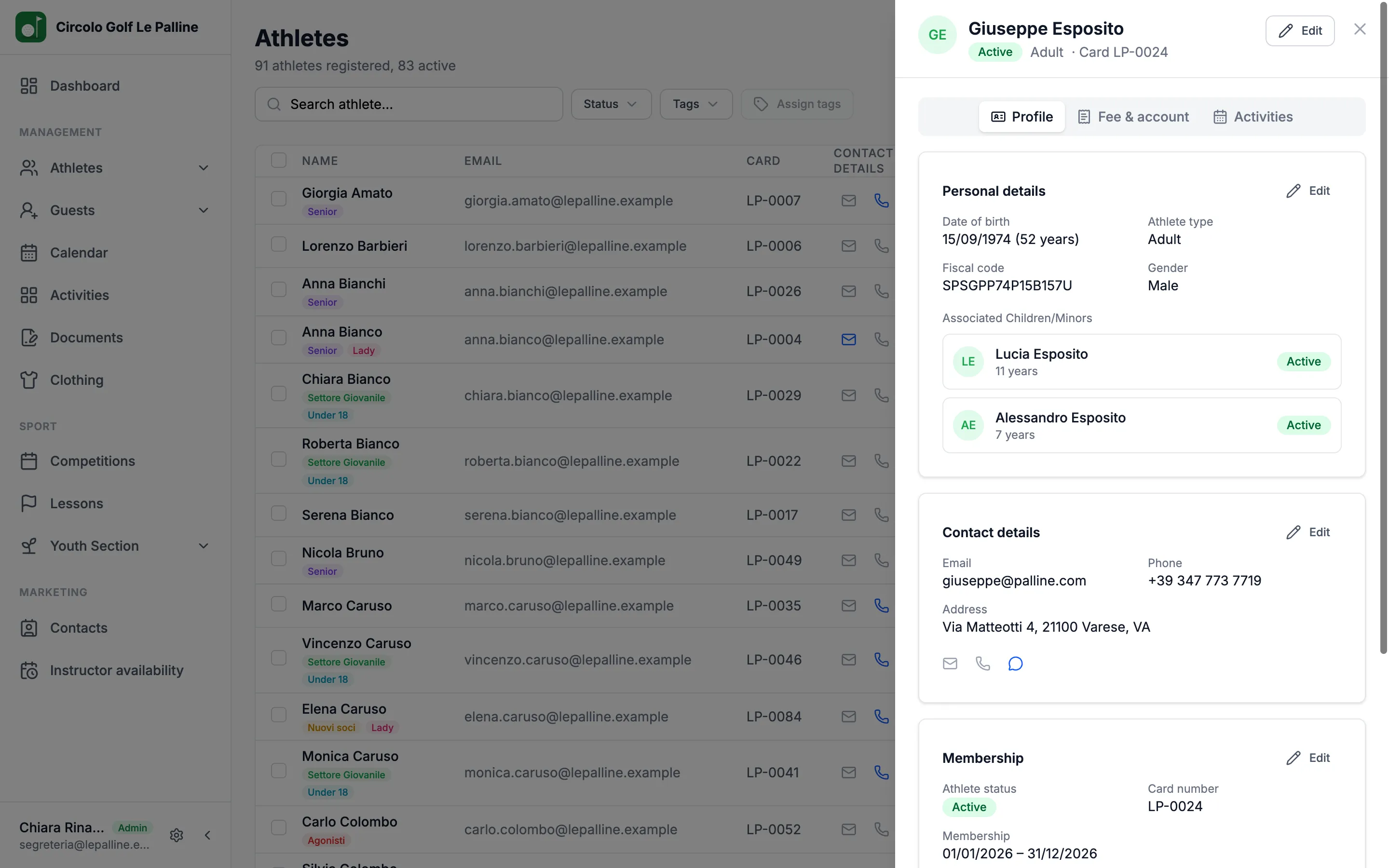The height and width of the screenshot is (868, 1389).
Task: Open settings gear next to Chiara Rina
Action: pyautogui.click(x=177, y=835)
